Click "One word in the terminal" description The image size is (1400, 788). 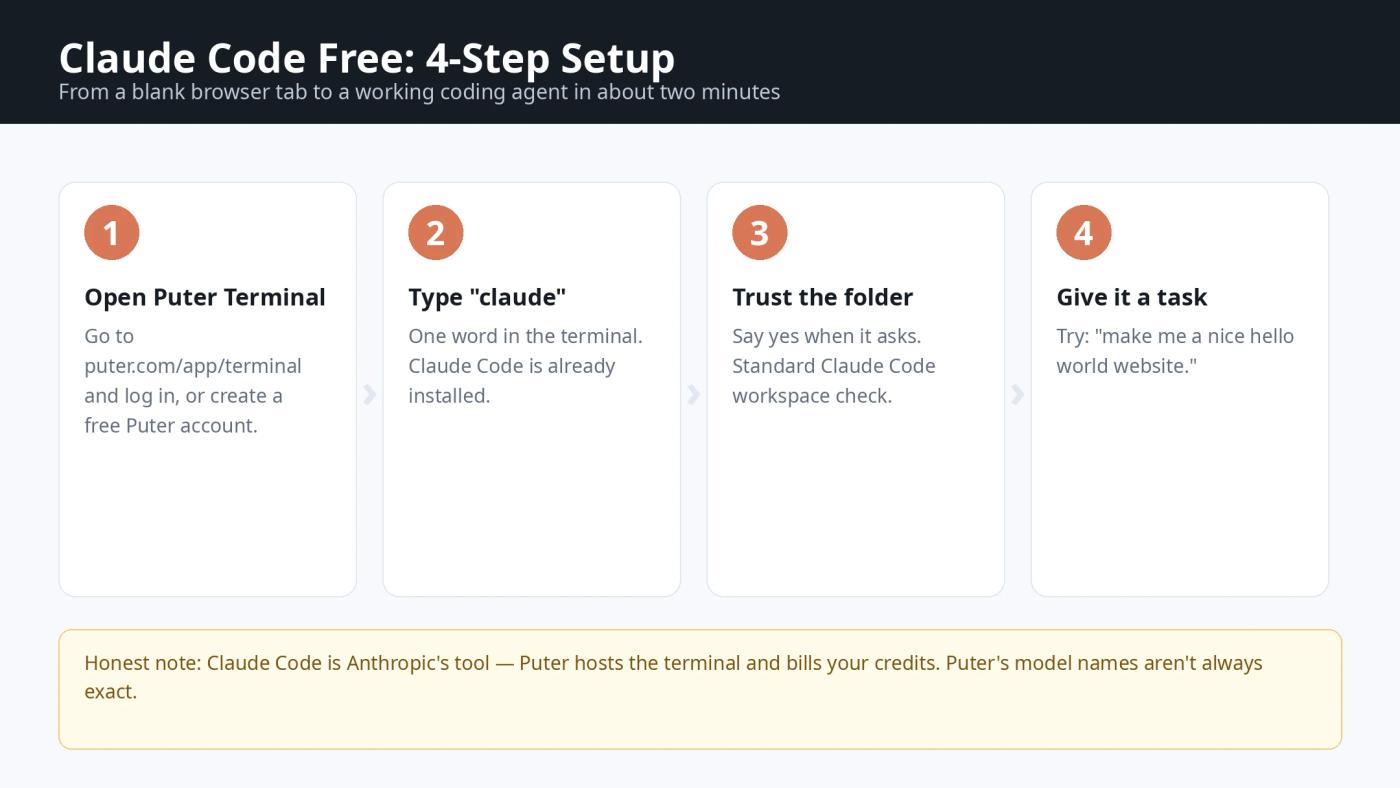point(525,366)
